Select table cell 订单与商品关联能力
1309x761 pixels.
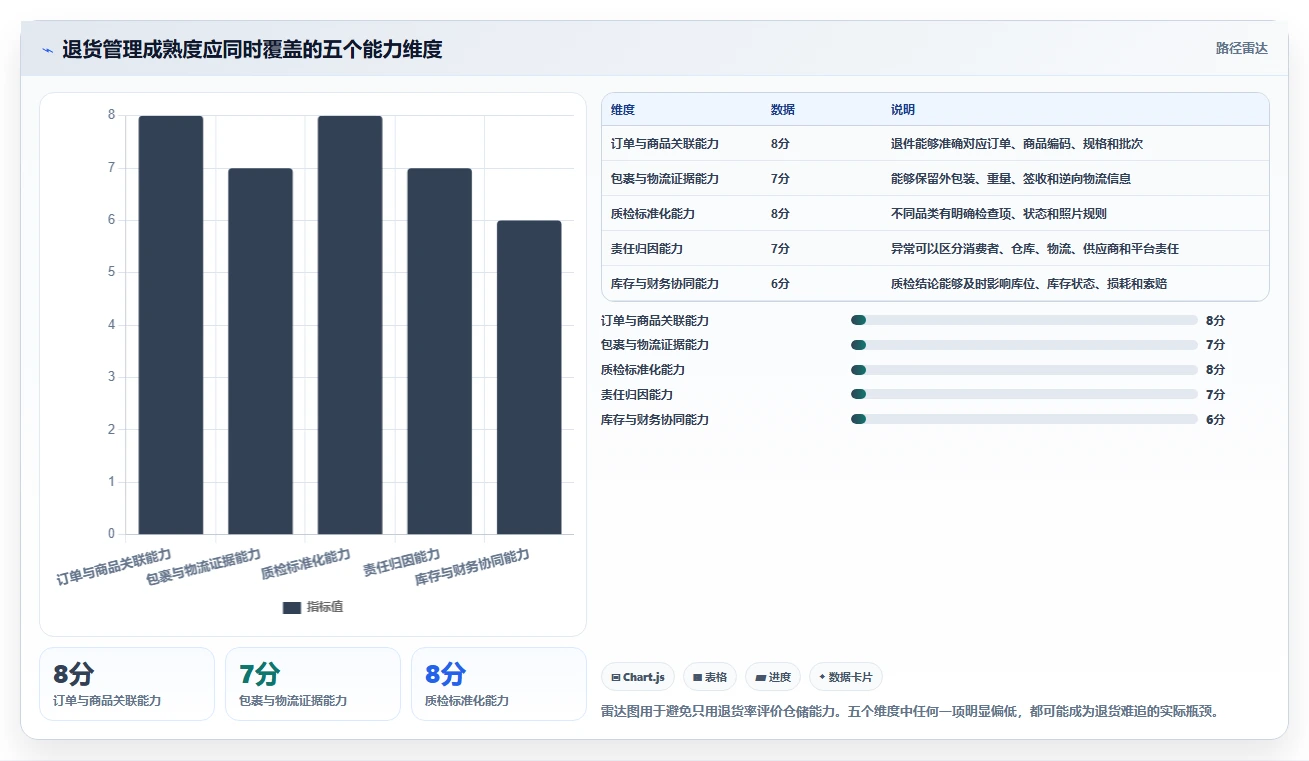click(665, 144)
